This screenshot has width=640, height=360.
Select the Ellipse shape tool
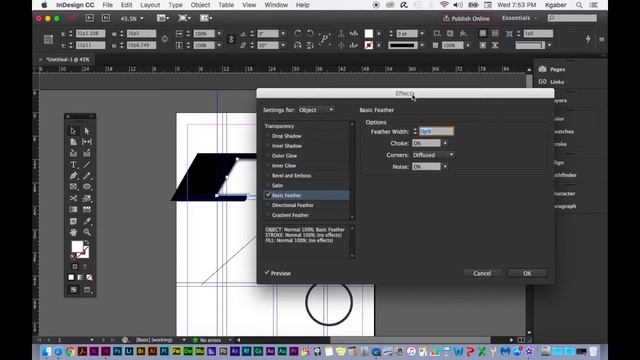click(x=87, y=187)
